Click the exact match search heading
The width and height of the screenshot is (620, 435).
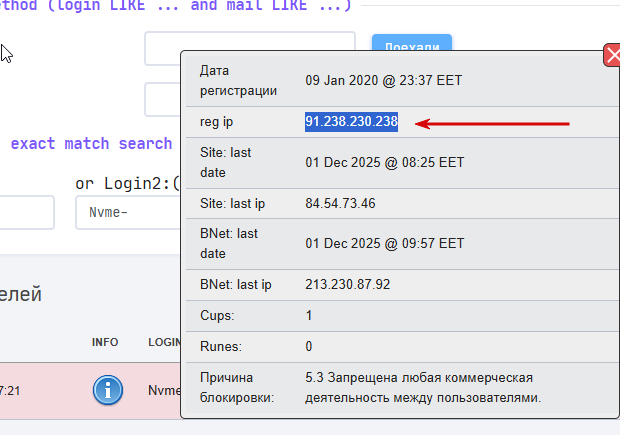tap(91, 143)
